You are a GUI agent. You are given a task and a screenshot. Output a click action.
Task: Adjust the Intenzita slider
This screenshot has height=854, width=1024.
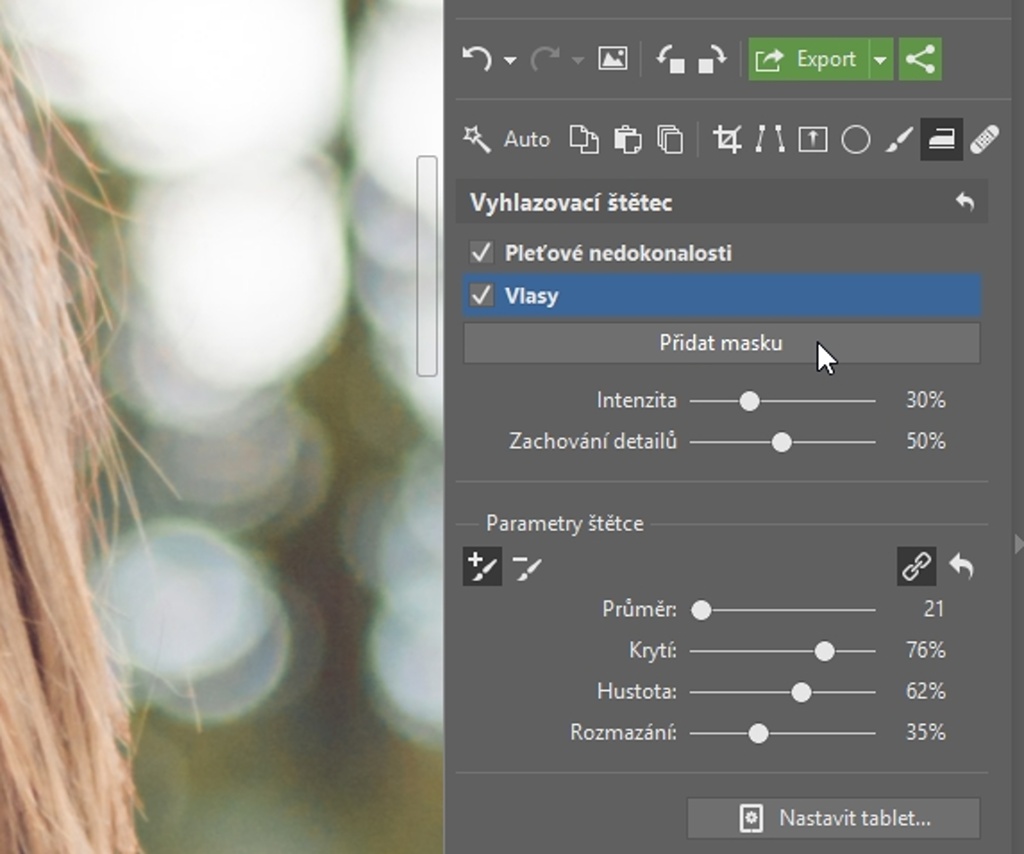(749, 401)
